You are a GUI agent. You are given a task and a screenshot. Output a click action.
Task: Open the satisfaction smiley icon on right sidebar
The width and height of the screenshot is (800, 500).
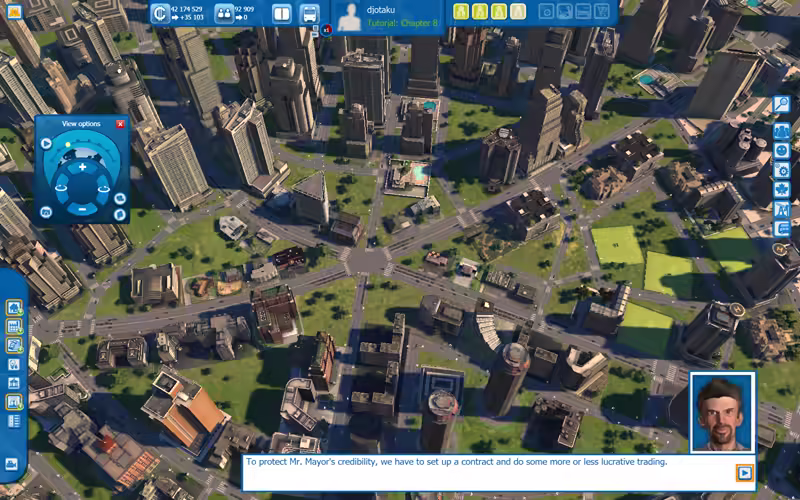pos(782,151)
